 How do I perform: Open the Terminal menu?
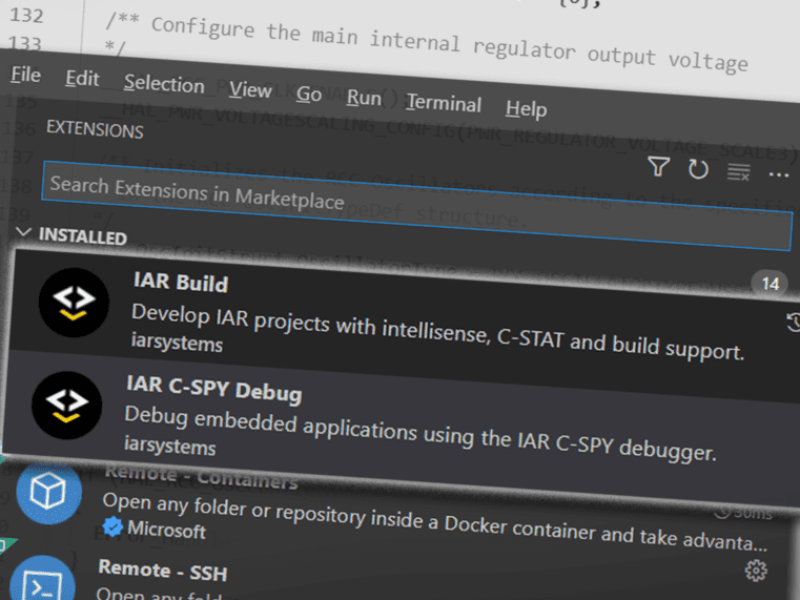point(443,103)
